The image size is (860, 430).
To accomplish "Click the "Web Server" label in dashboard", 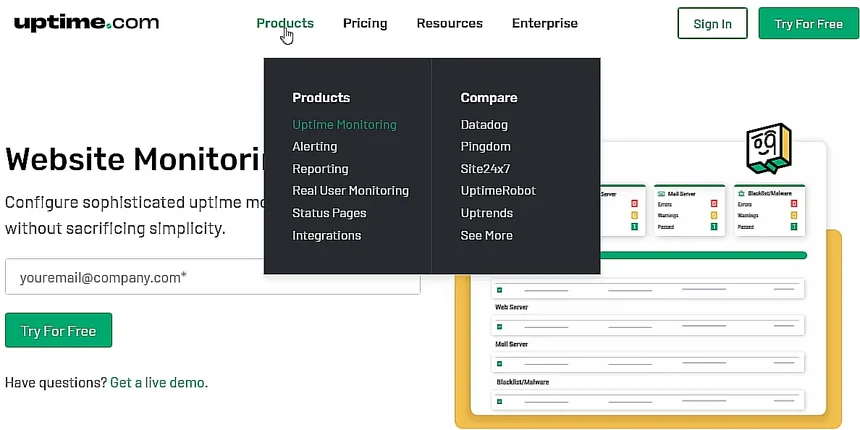I will pyautogui.click(x=512, y=307).
